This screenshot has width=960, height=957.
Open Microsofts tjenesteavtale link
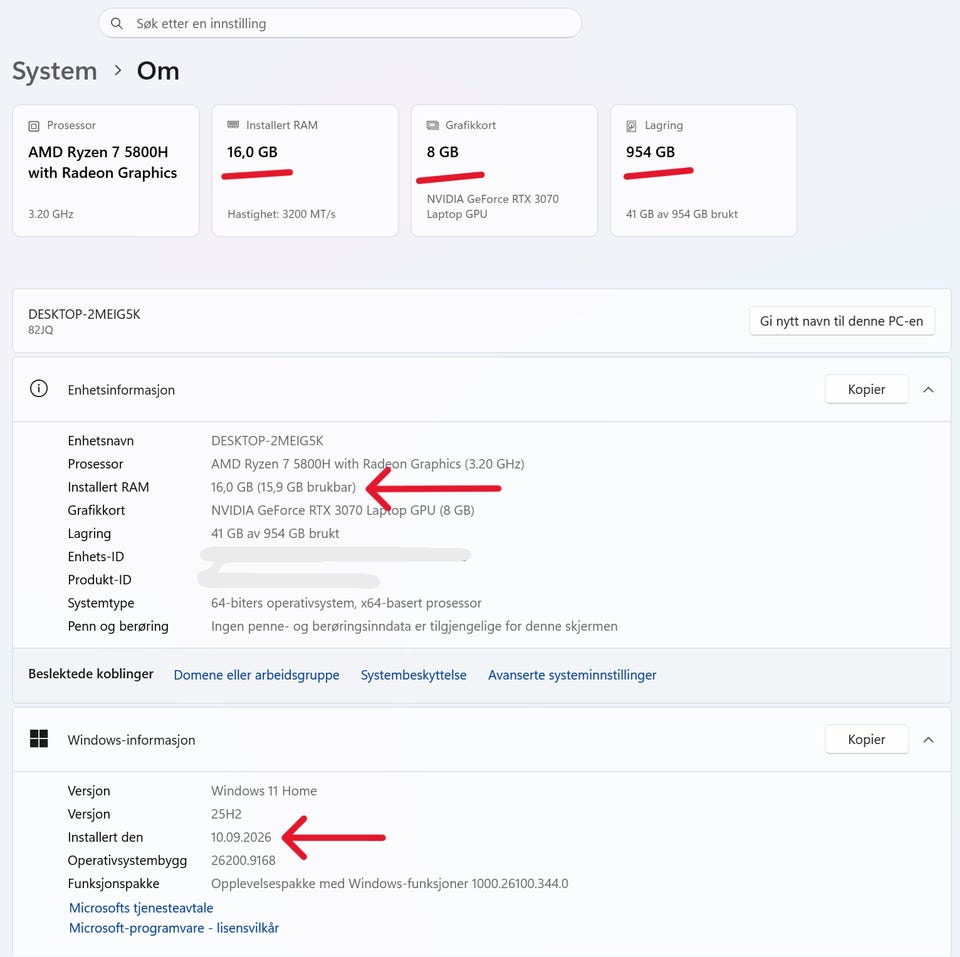pos(141,908)
